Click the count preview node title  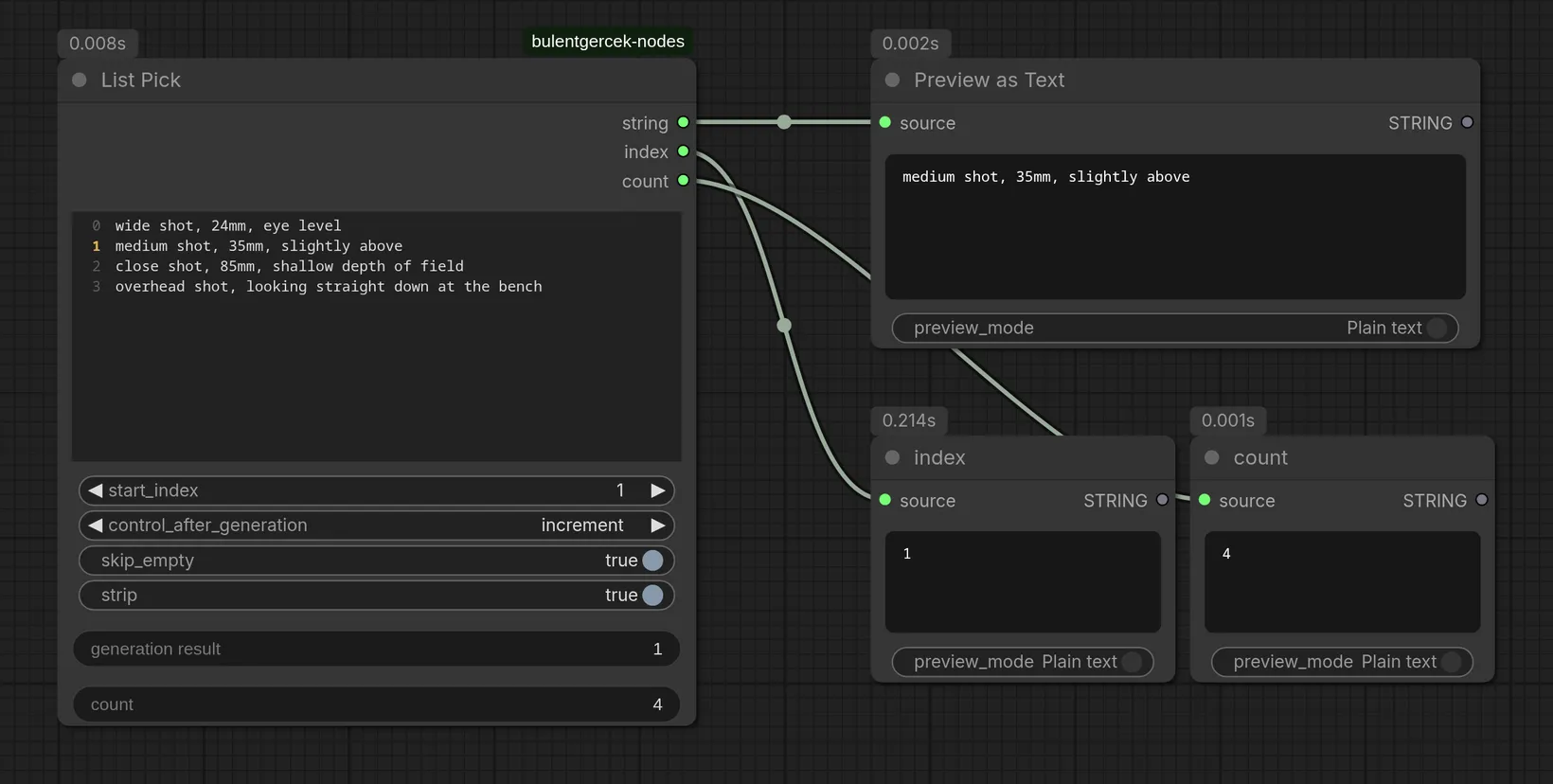pos(1260,457)
